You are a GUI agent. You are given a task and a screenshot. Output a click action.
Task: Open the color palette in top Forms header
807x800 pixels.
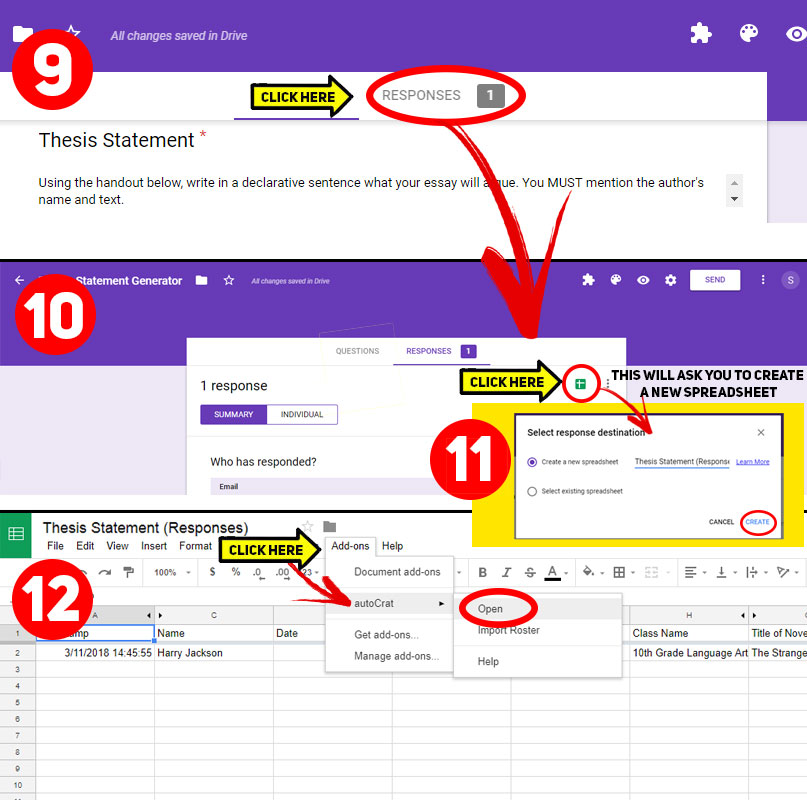[748, 33]
